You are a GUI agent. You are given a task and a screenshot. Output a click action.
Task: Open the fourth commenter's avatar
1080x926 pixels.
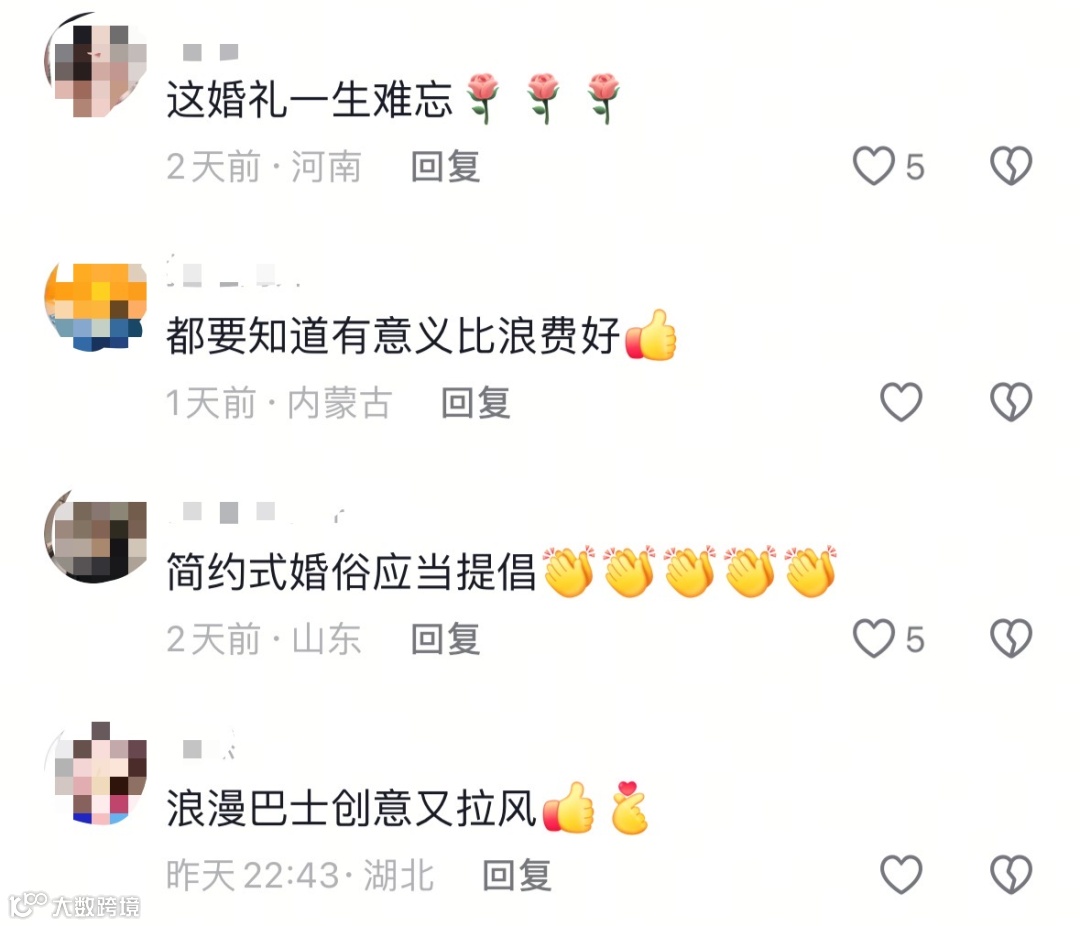coord(95,773)
